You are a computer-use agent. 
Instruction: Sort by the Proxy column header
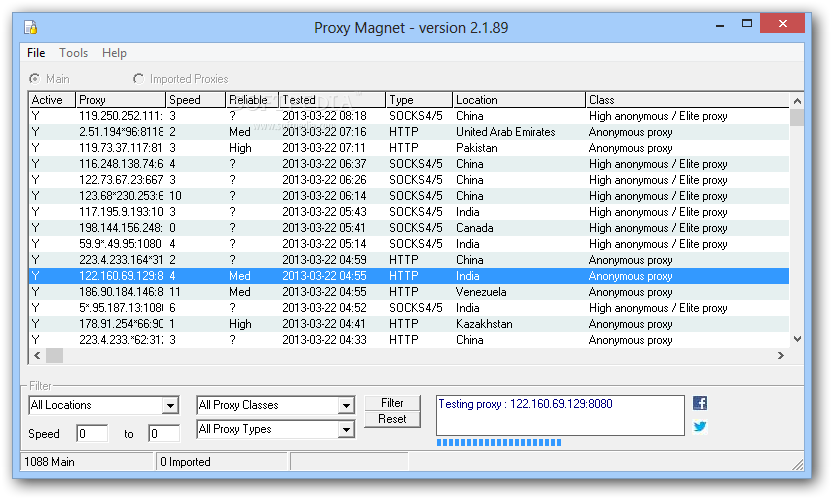pos(120,100)
